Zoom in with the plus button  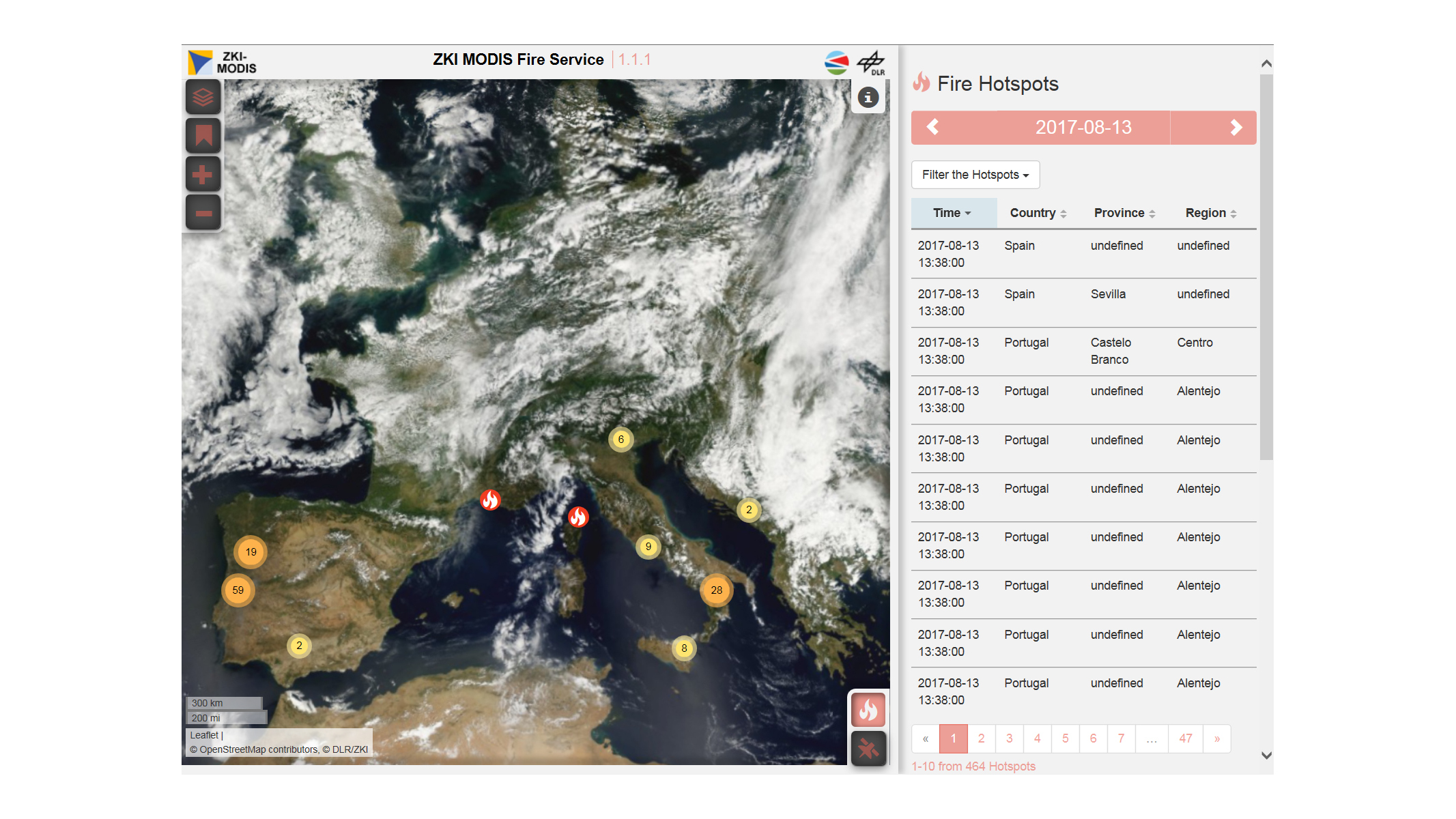coord(203,175)
